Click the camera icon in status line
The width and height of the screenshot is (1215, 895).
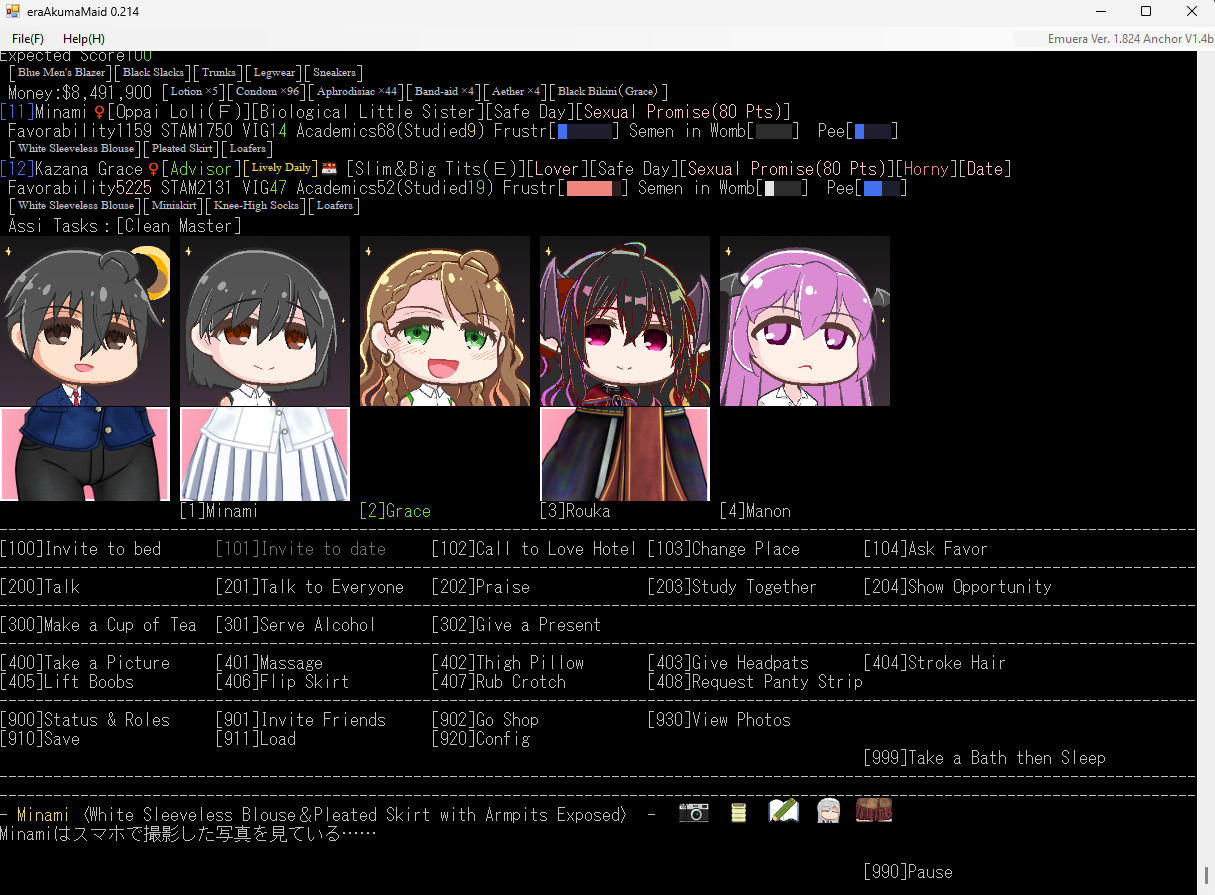pos(693,812)
